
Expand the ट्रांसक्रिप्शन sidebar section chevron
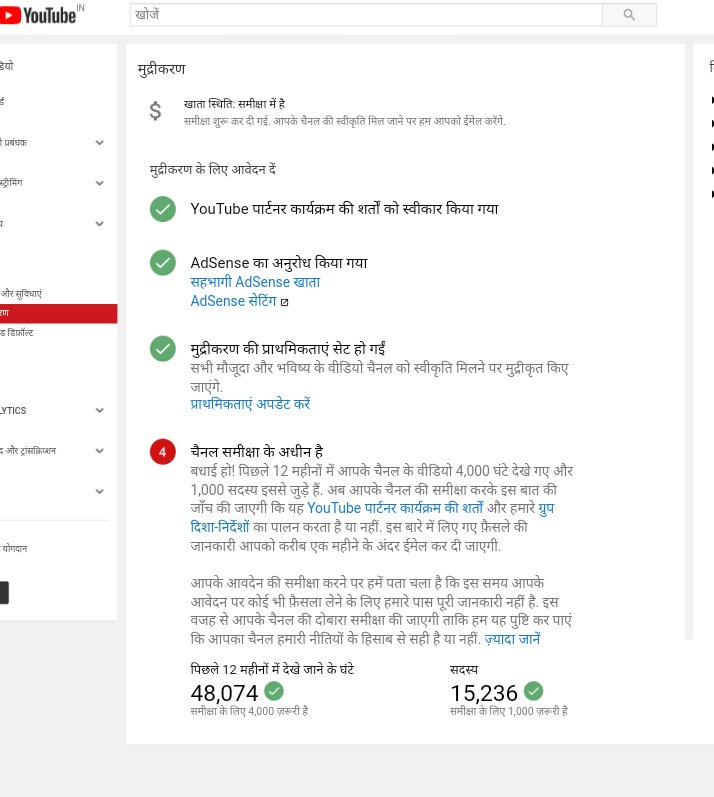pyautogui.click(x=100, y=451)
